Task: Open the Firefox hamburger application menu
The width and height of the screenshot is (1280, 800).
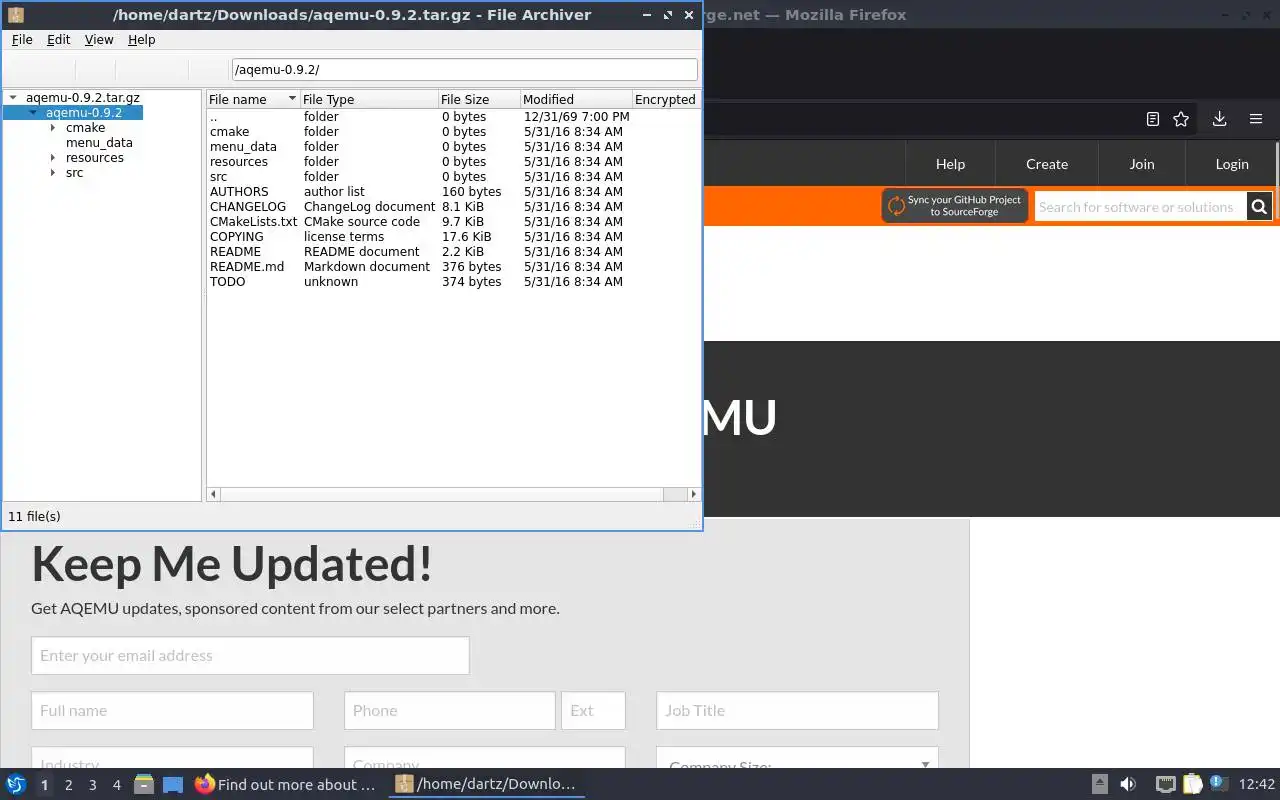Action: click(1256, 119)
